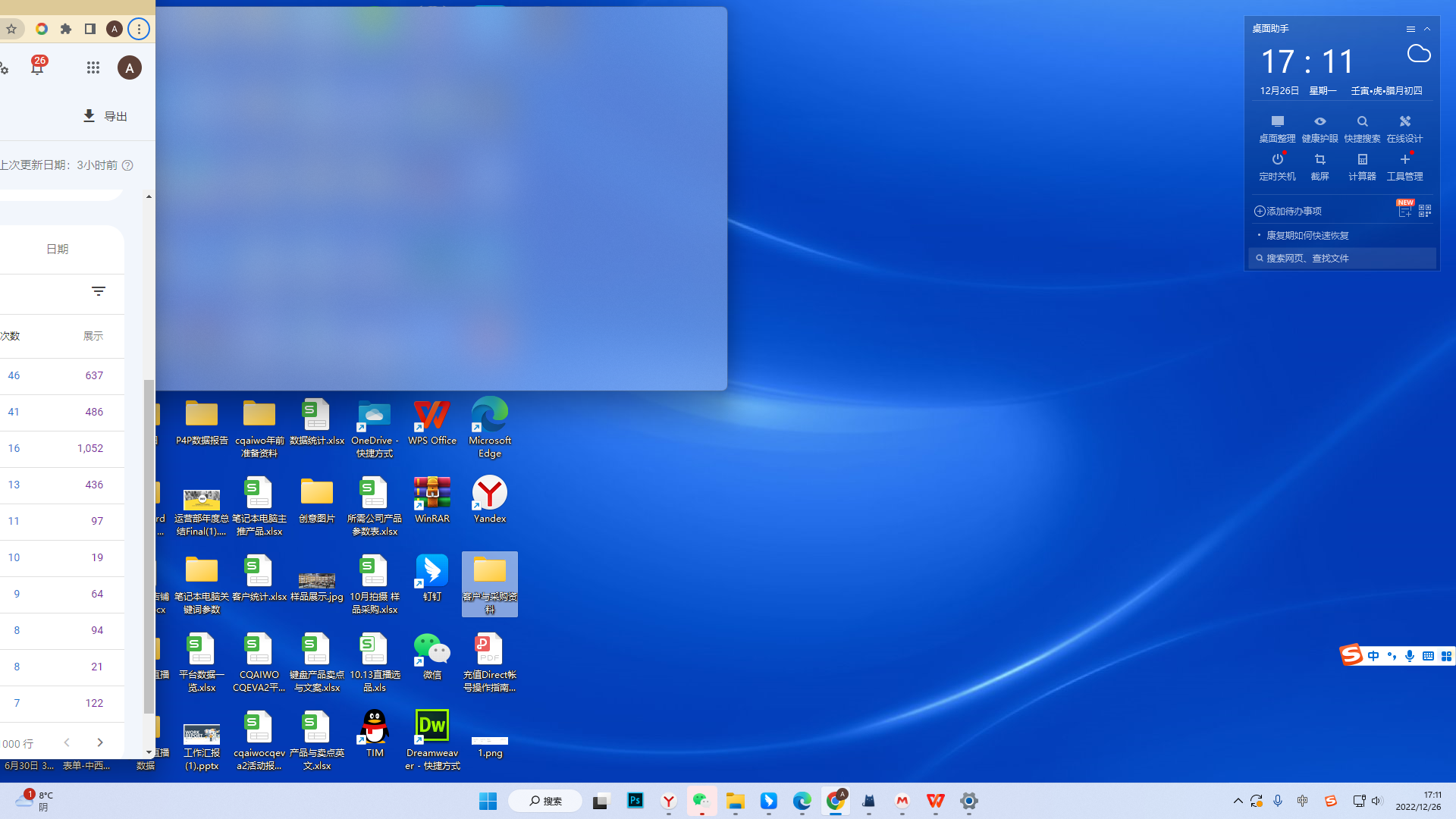Click 添加待办事项 add to-do link

pyautogui.click(x=1288, y=211)
